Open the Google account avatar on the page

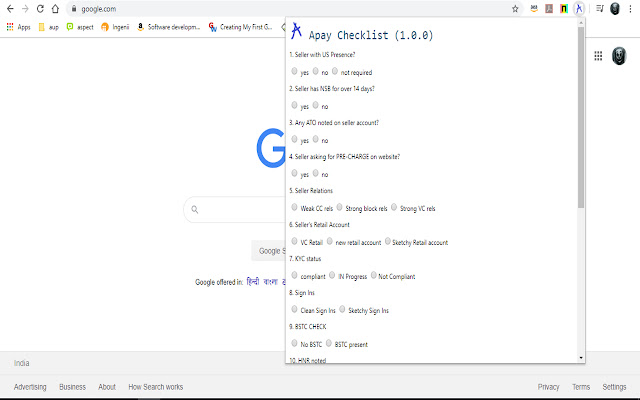(x=619, y=56)
